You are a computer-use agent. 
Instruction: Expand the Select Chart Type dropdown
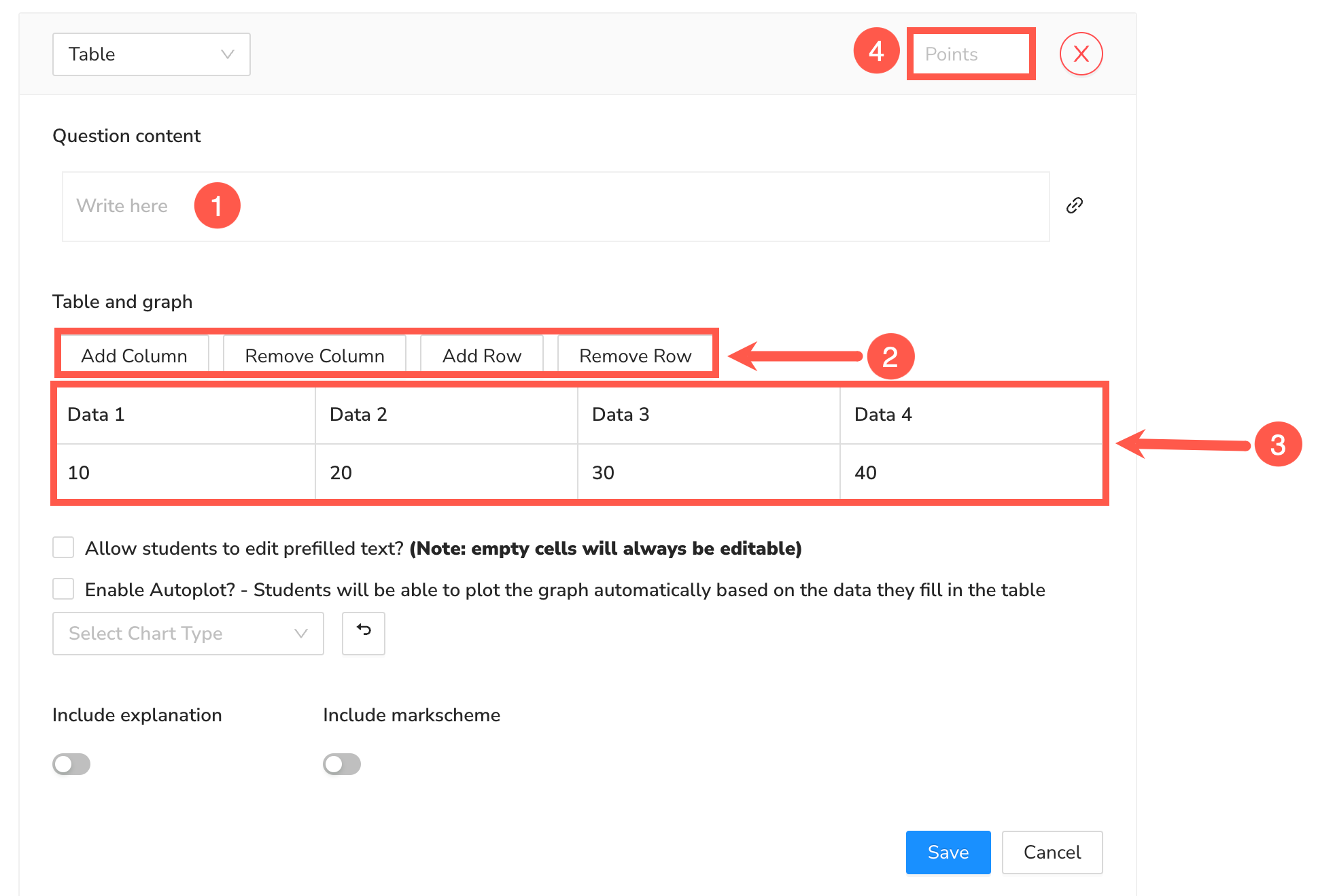point(188,633)
